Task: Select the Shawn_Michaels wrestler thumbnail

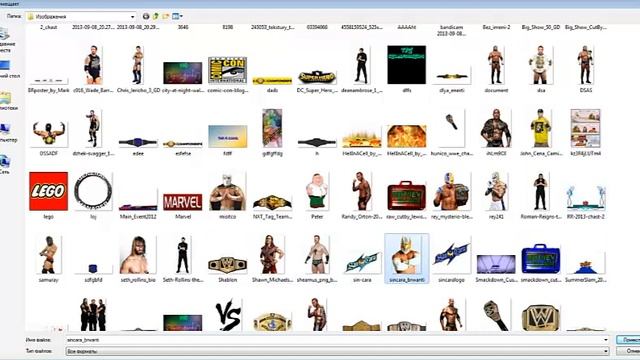Action: [x=272, y=255]
